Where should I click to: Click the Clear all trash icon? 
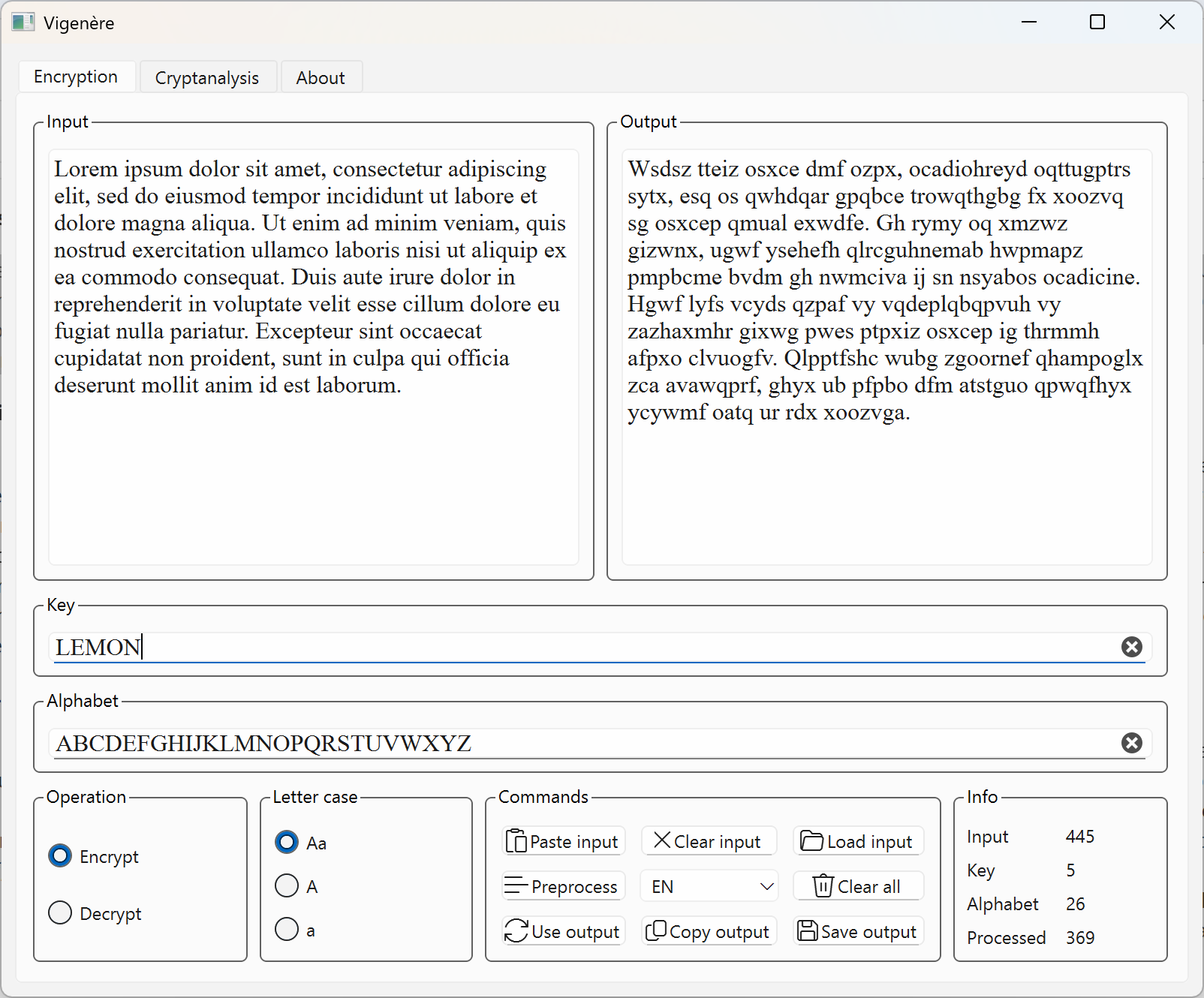click(823, 886)
